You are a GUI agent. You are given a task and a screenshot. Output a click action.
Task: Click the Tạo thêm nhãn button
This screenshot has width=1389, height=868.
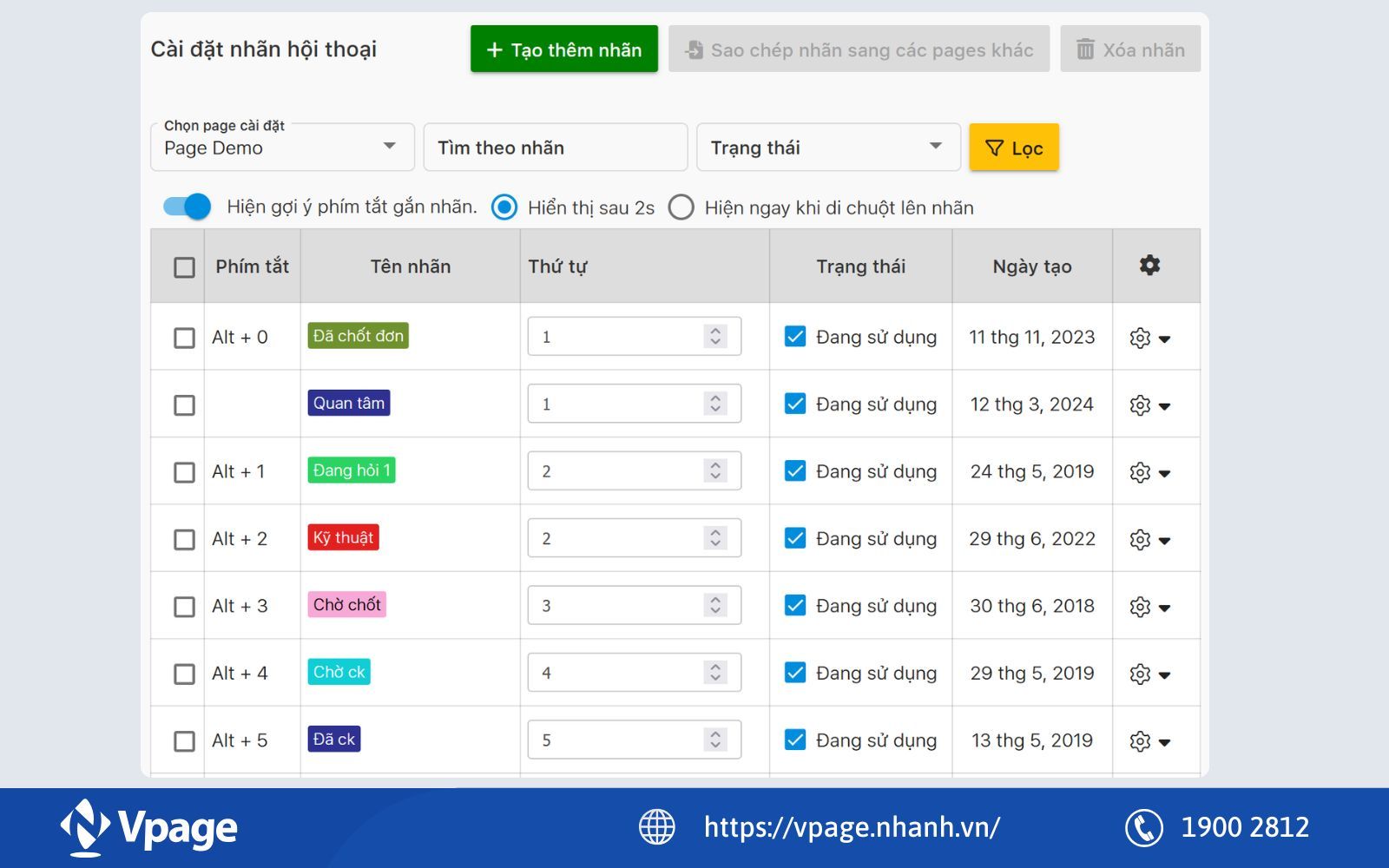coord(564,49)
